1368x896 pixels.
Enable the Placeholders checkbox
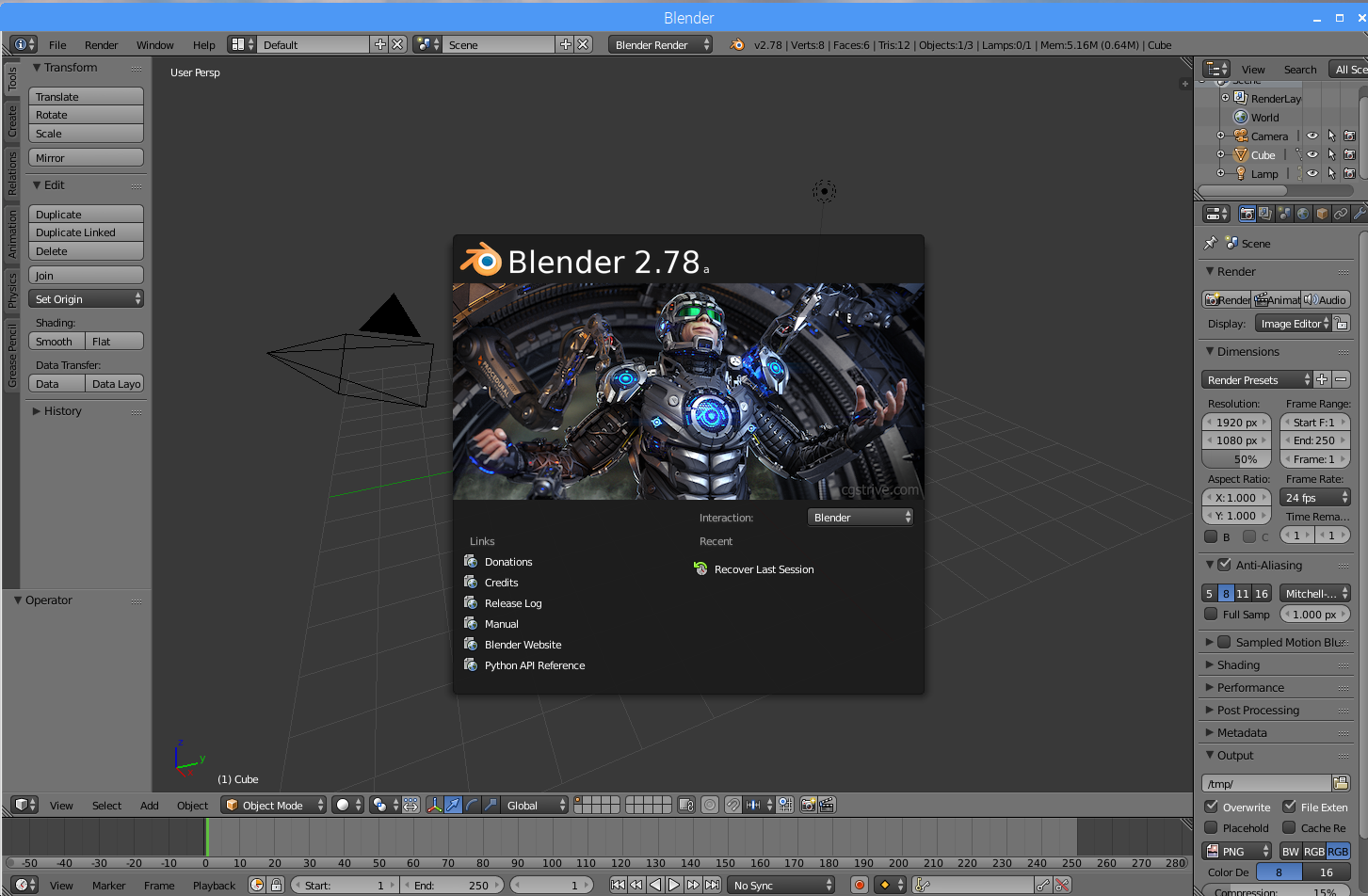1212,827
